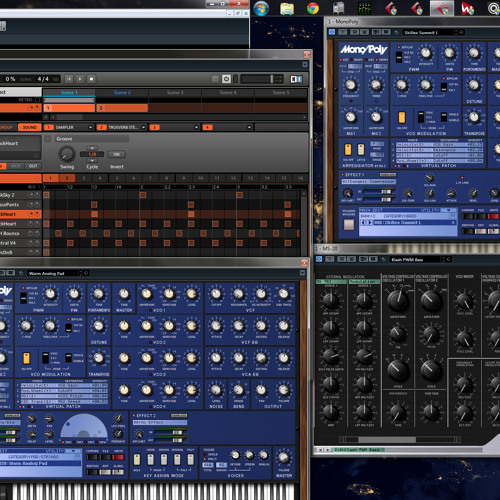Open Google Chrome from the taskbar

(312, 8)
